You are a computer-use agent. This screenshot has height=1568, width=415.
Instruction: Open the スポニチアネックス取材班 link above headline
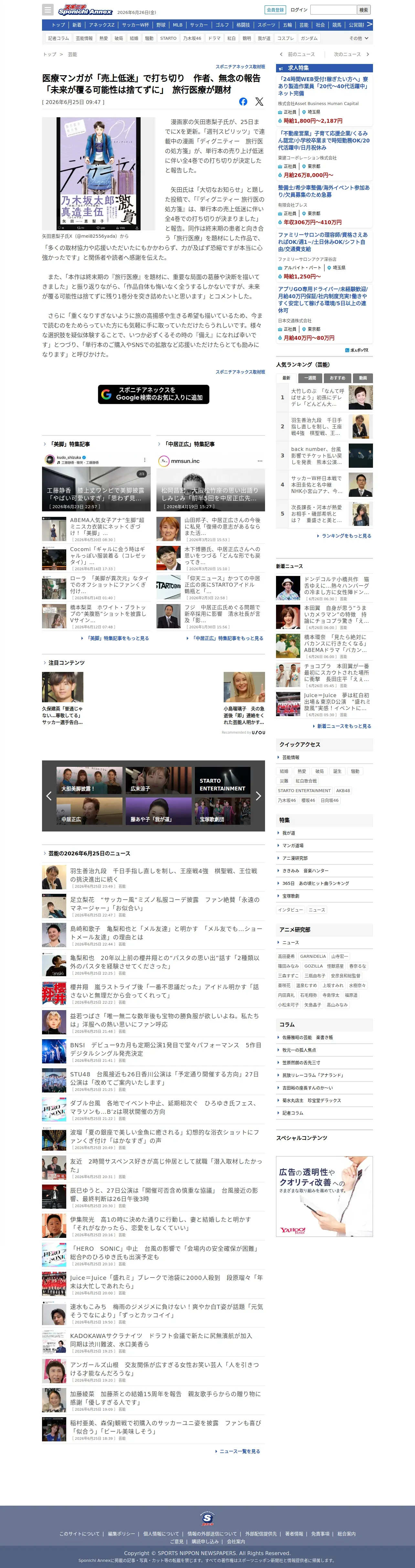[x=240, y=66]
